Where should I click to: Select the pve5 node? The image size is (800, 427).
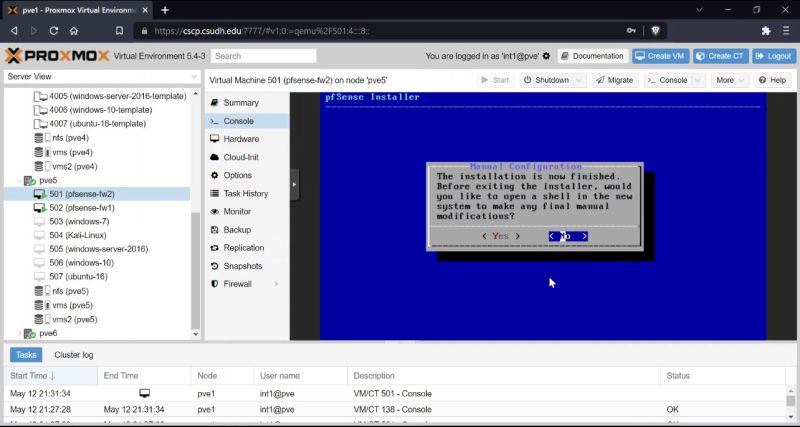pos(41,180)
